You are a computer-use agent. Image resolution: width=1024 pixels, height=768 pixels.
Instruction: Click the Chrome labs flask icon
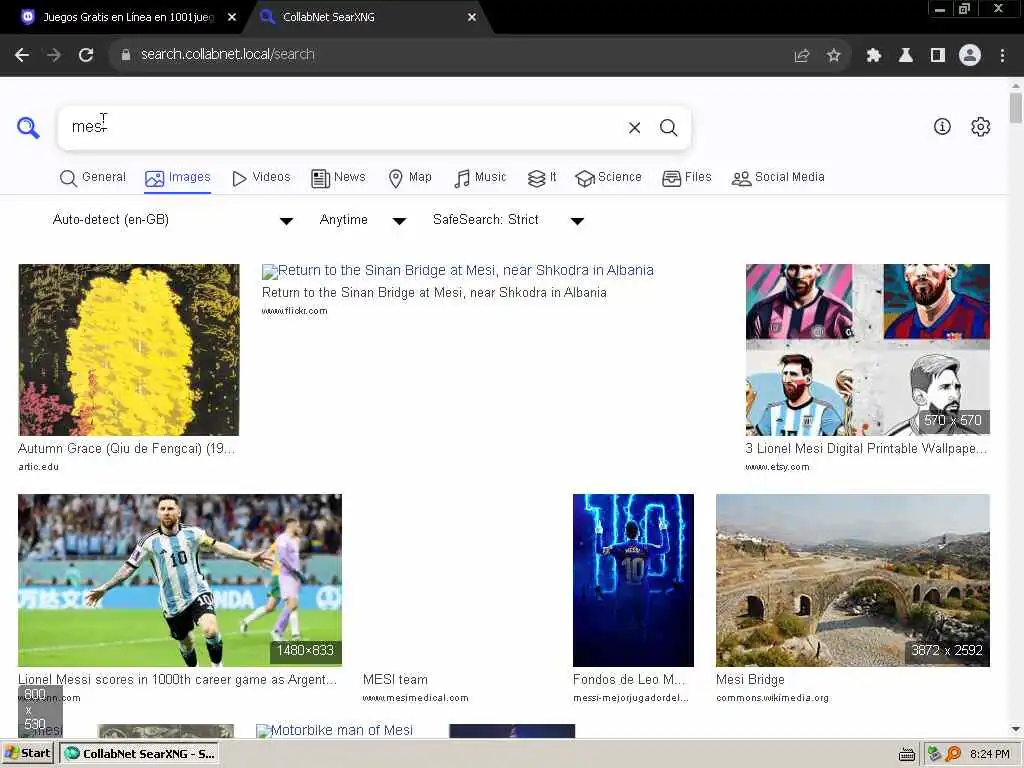click(x=905, y=56)
